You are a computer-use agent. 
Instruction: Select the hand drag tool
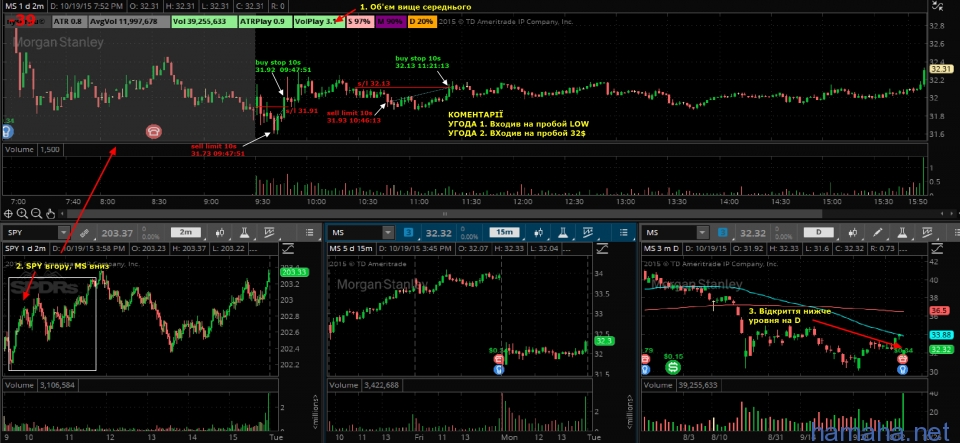50,214
